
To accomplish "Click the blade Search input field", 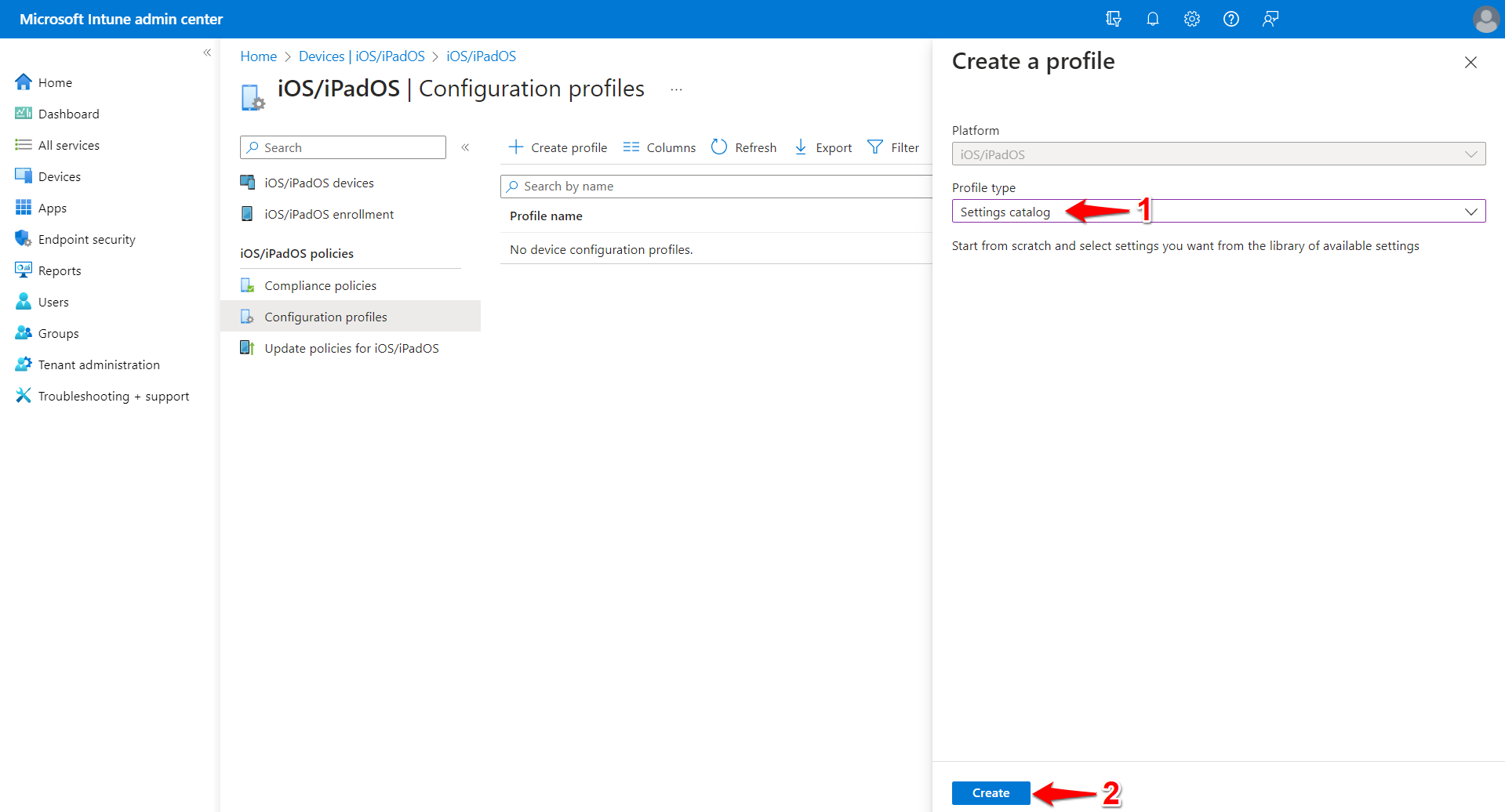I will point(343,147).
